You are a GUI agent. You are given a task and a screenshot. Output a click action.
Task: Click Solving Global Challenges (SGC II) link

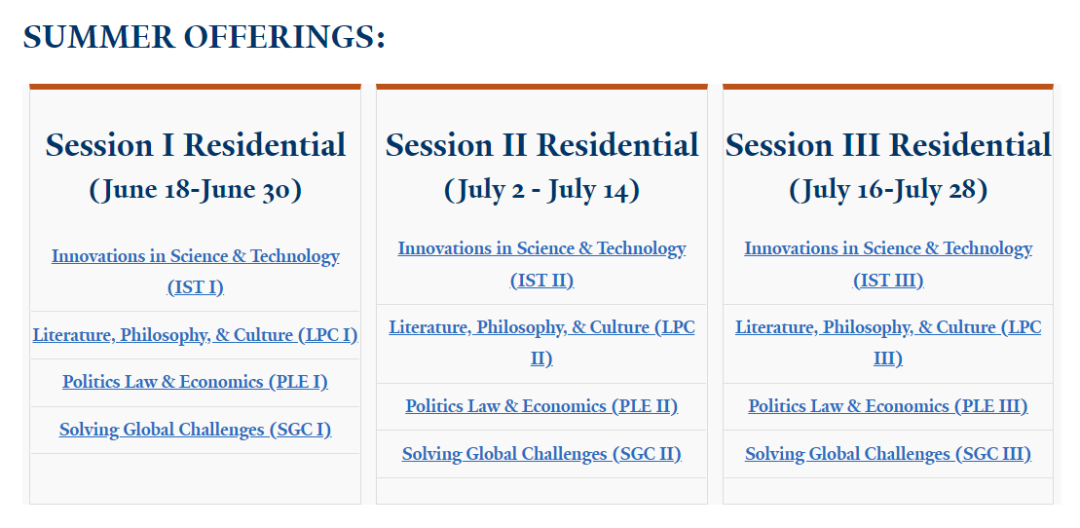[x=542, y=454]
